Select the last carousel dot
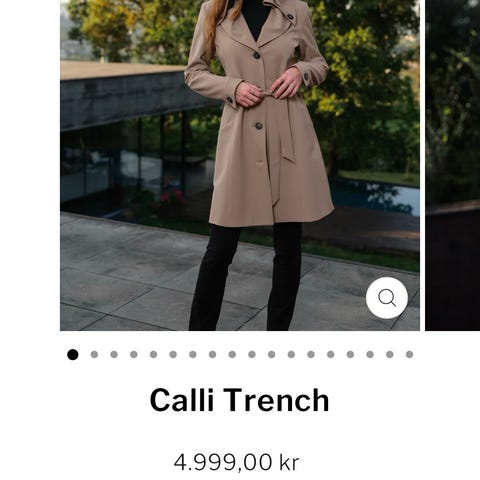Viewport: 480px width, 480px height. [x=409, y=354]
